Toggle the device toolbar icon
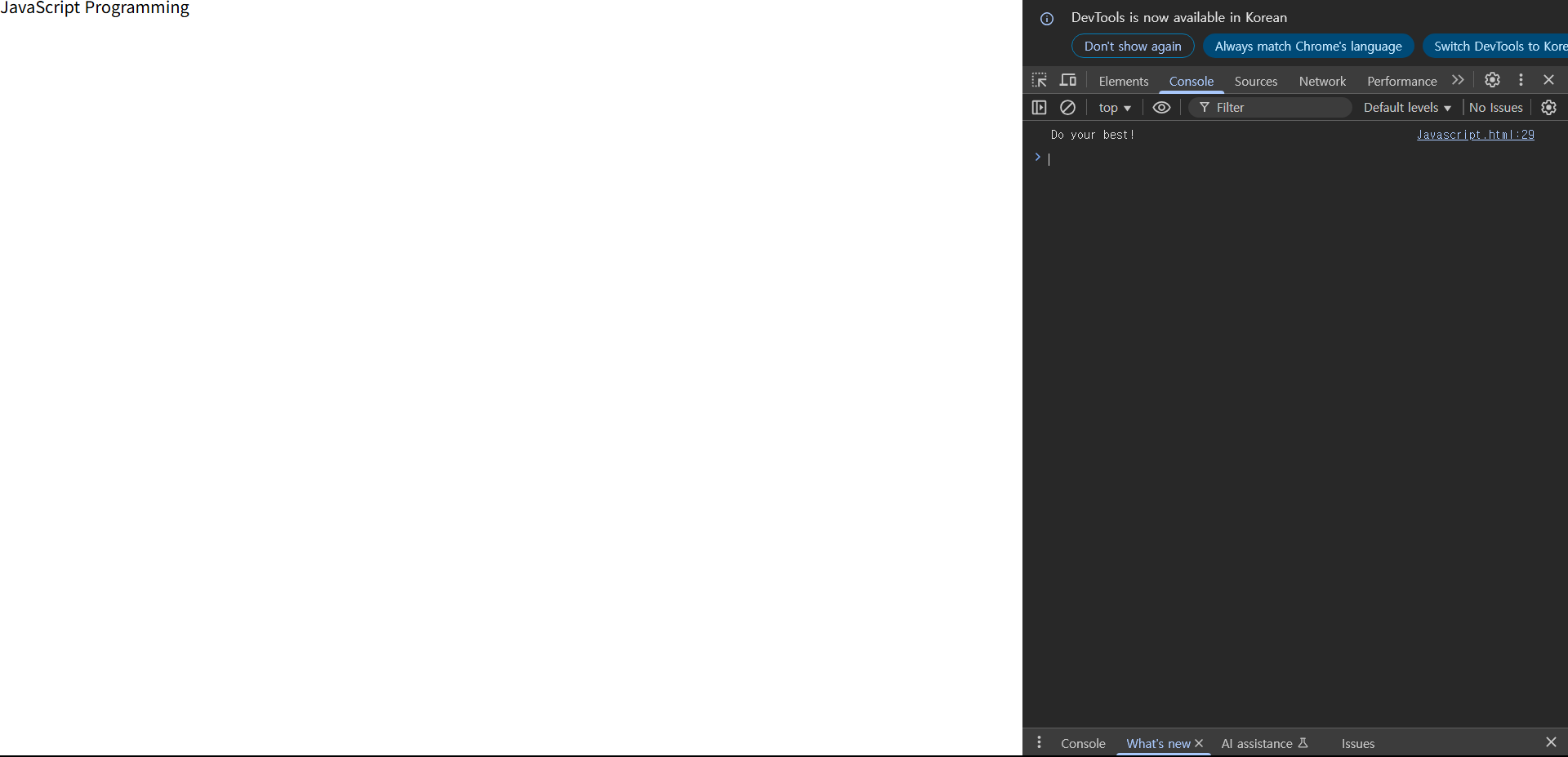 pyautogui.click(x=1068, y=80)
